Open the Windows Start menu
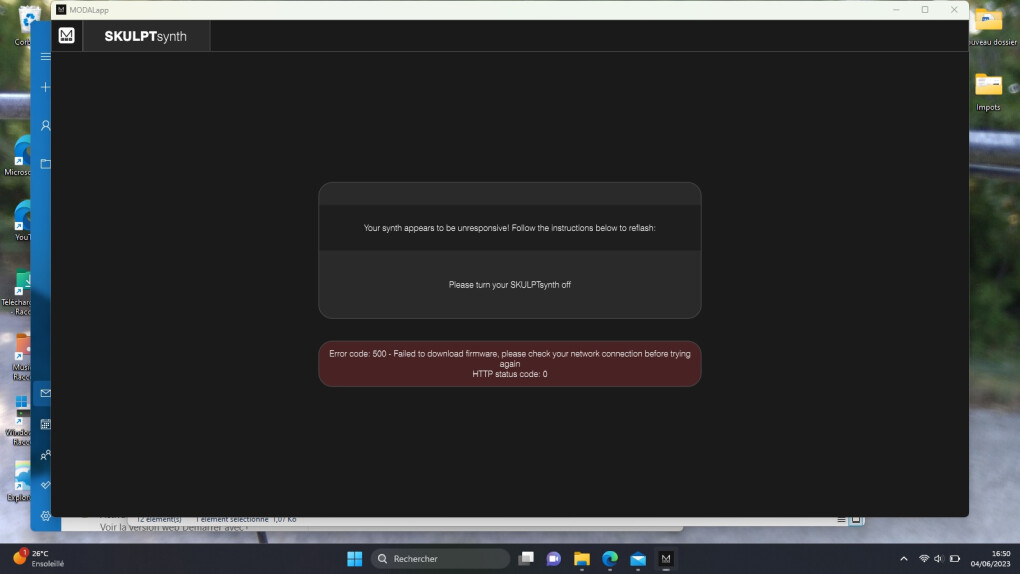 click(355, 558)
